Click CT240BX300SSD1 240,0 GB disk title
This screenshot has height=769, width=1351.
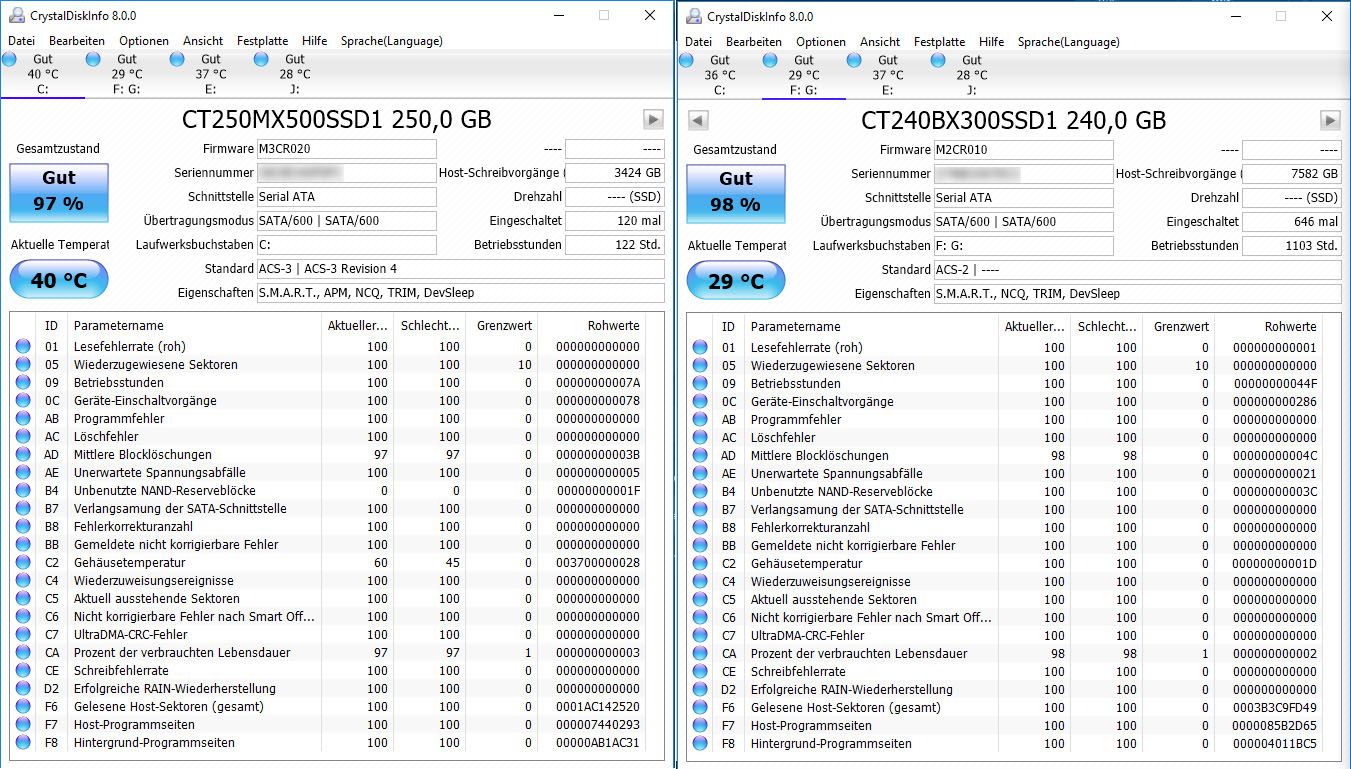click(1013, 121)
